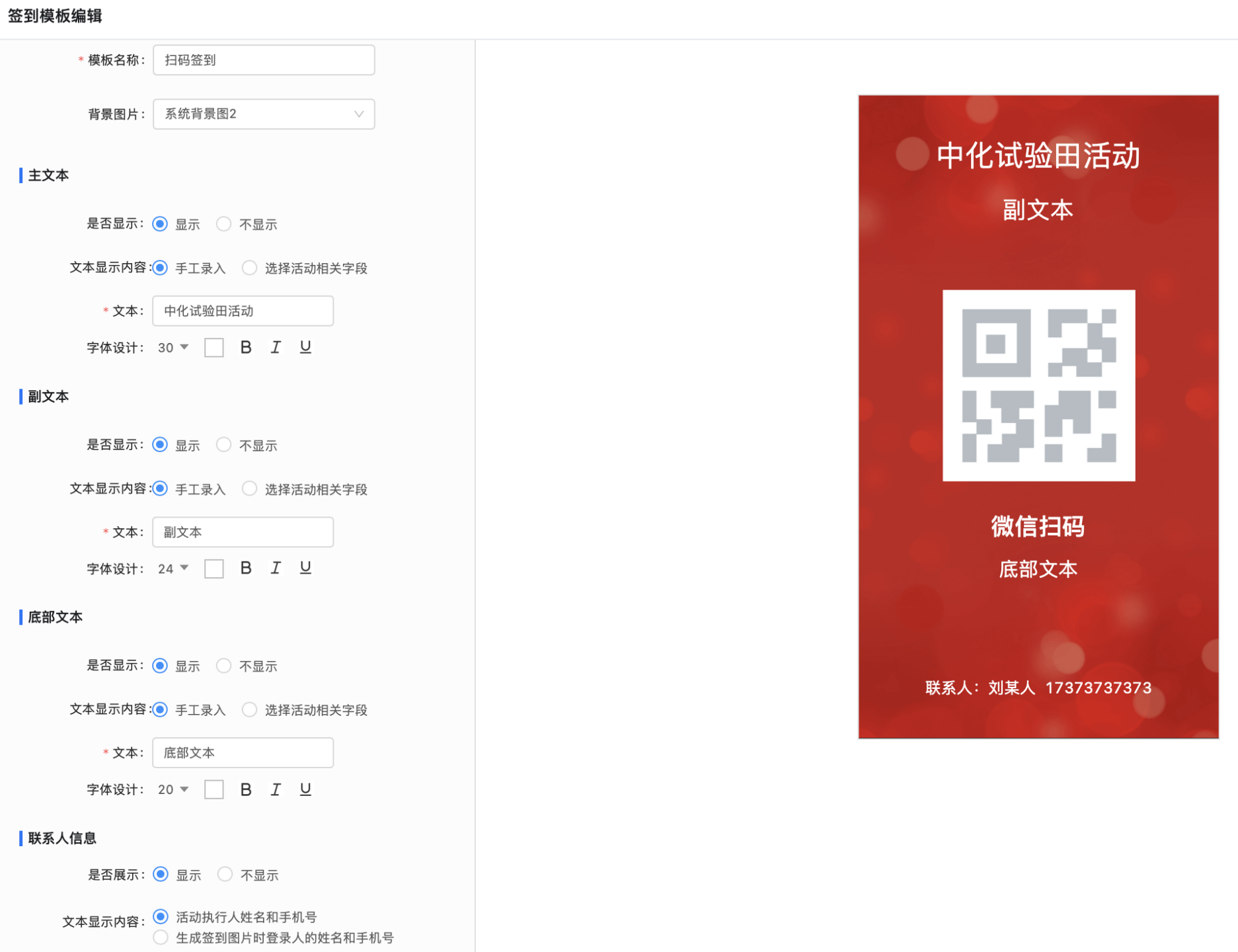1238x952 pixels.
Task: Select 不显示 for contact info display
Action: tap(225, 874)
